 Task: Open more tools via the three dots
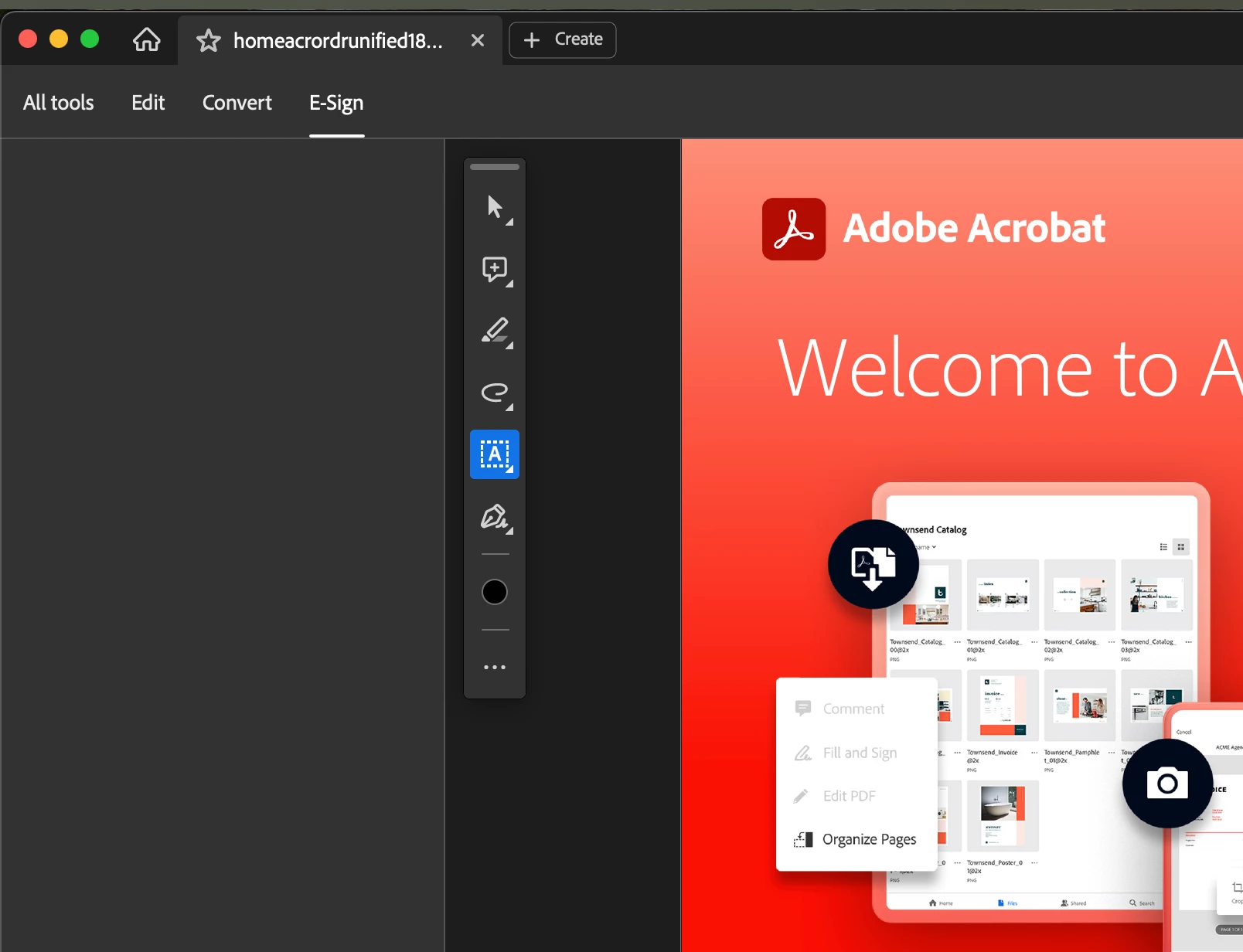tap(495, 667)
